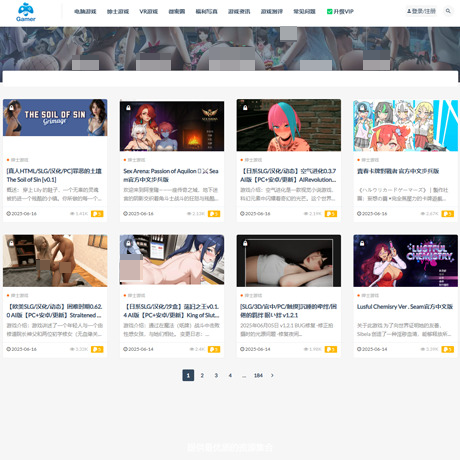The image size is (460, 460).
Task: Jump to last page 184
Action: click(x=258, y=375)
